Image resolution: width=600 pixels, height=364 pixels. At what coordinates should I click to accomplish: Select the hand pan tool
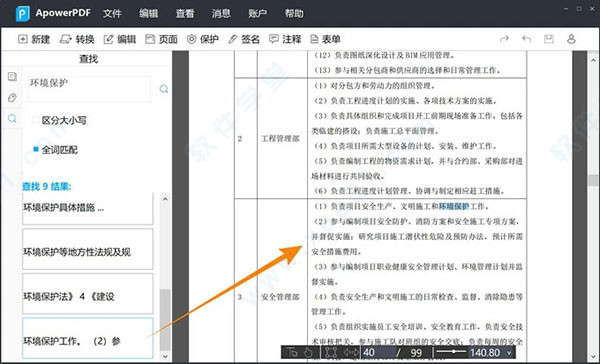tap(308, 352)
